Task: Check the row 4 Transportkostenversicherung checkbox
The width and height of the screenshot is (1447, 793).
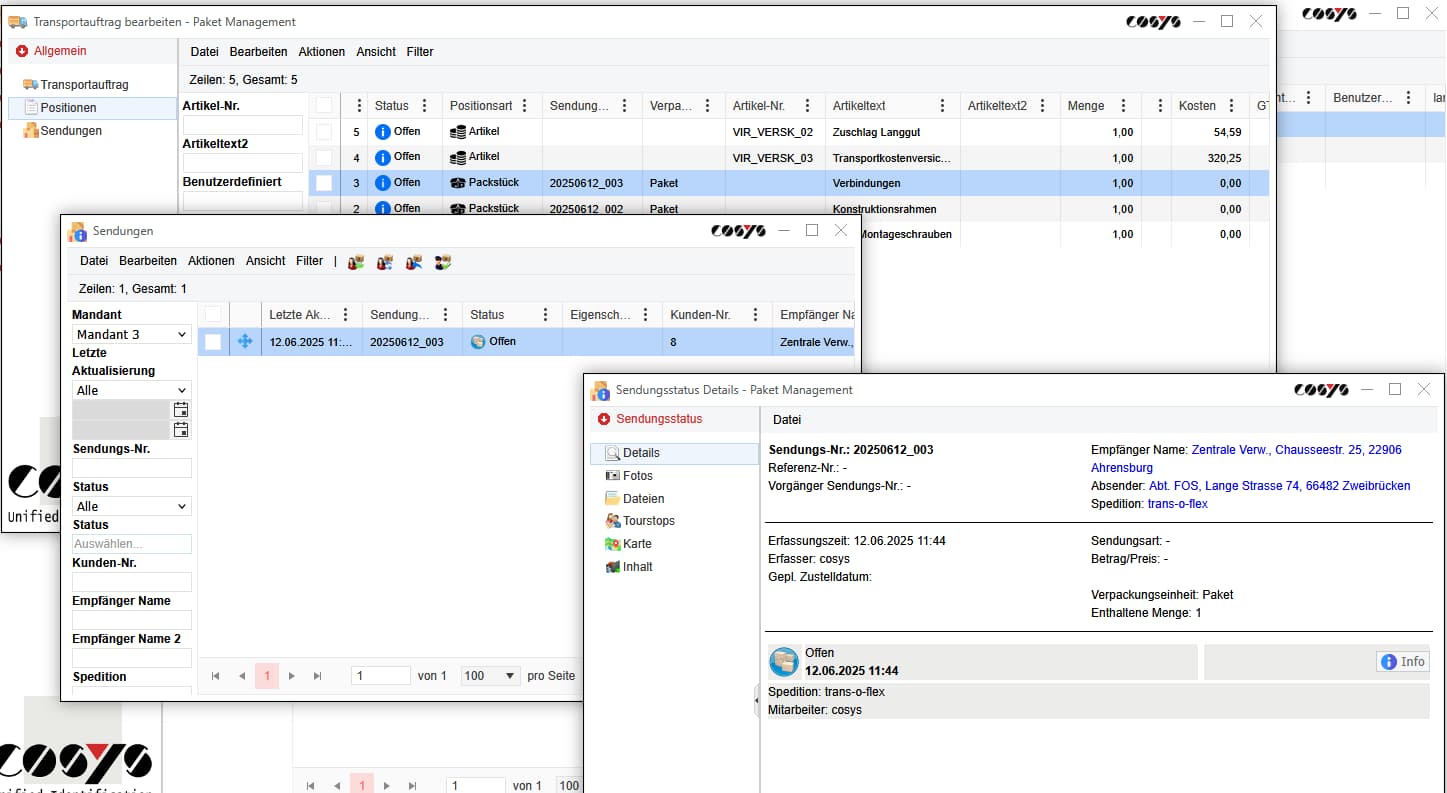Action: click(324, 157)
